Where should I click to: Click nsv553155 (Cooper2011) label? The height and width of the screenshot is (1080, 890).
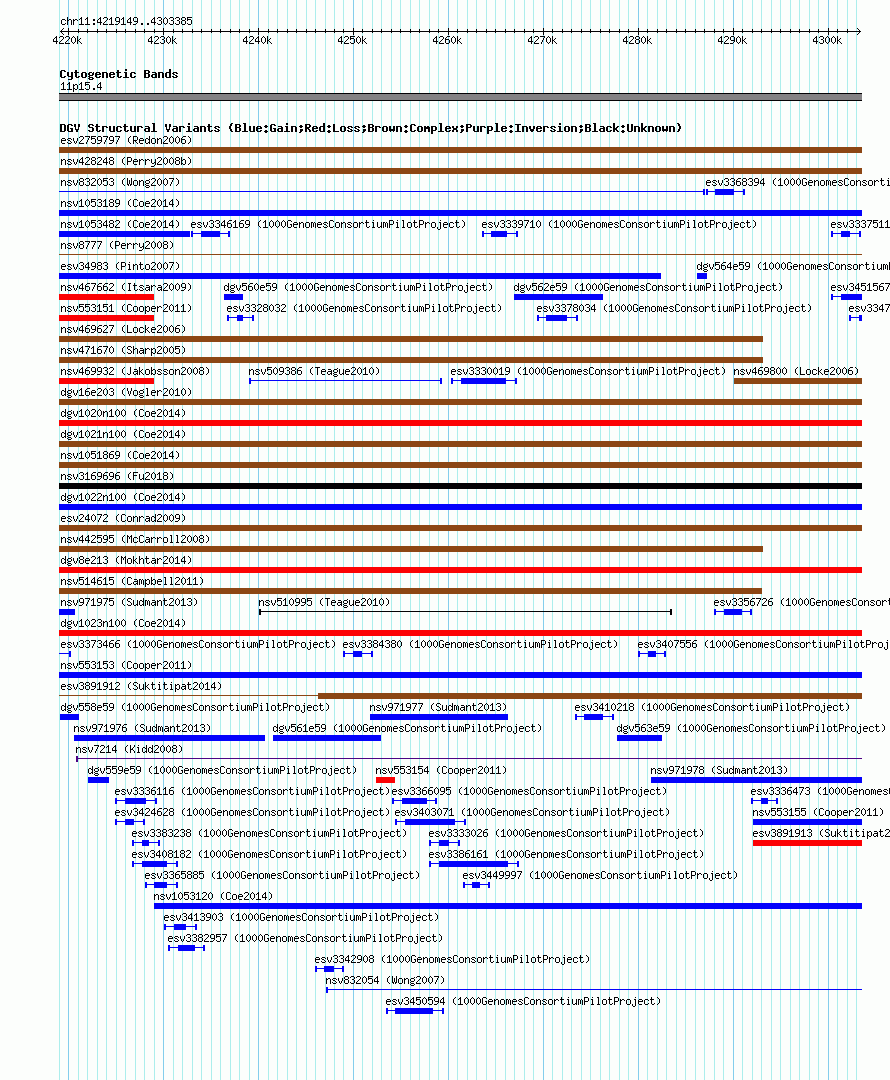click(x=818, y=813)
